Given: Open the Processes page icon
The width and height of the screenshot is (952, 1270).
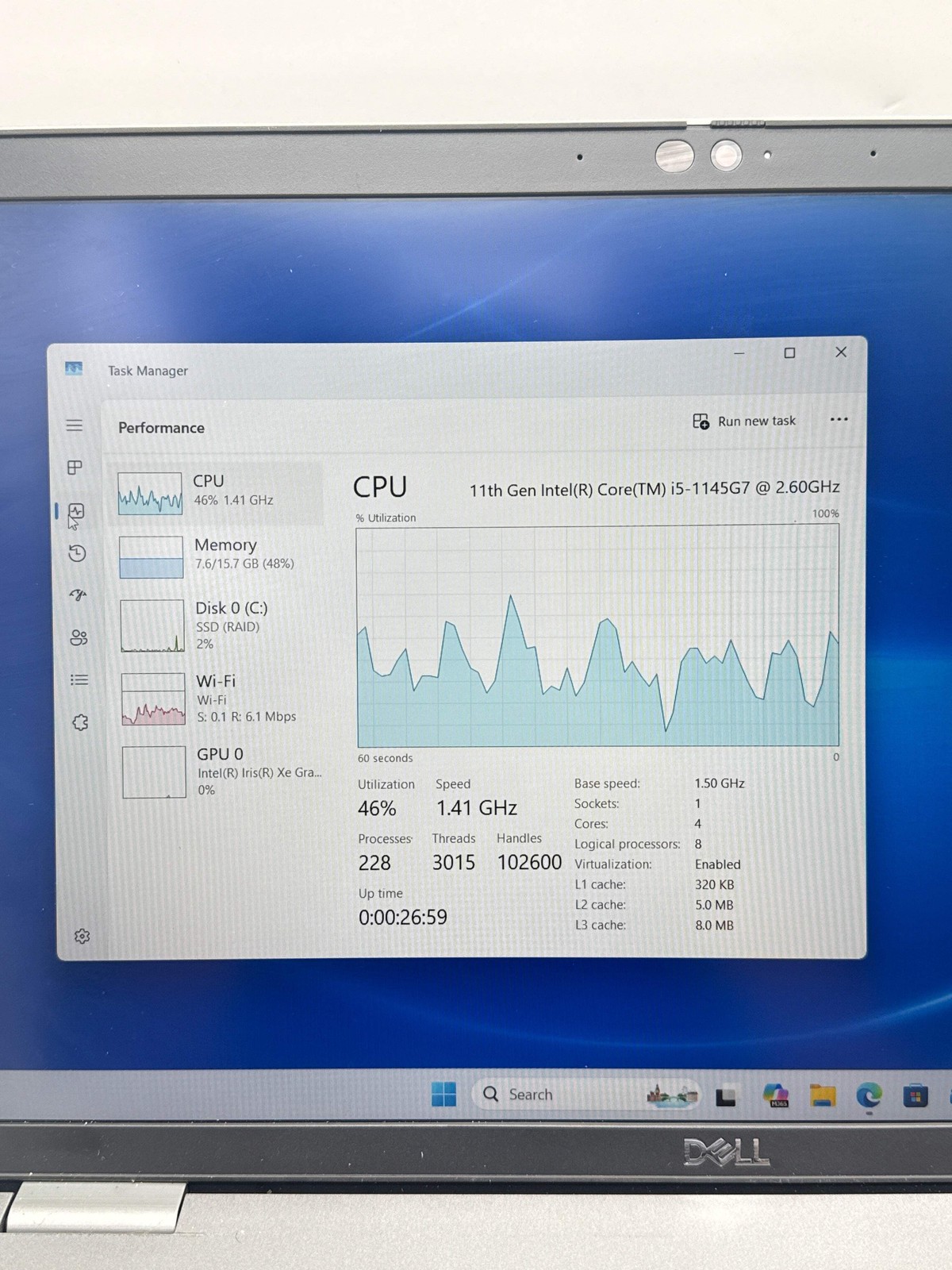Looking at the screenshot, I should pyautogui.click(x=75, y=468).
